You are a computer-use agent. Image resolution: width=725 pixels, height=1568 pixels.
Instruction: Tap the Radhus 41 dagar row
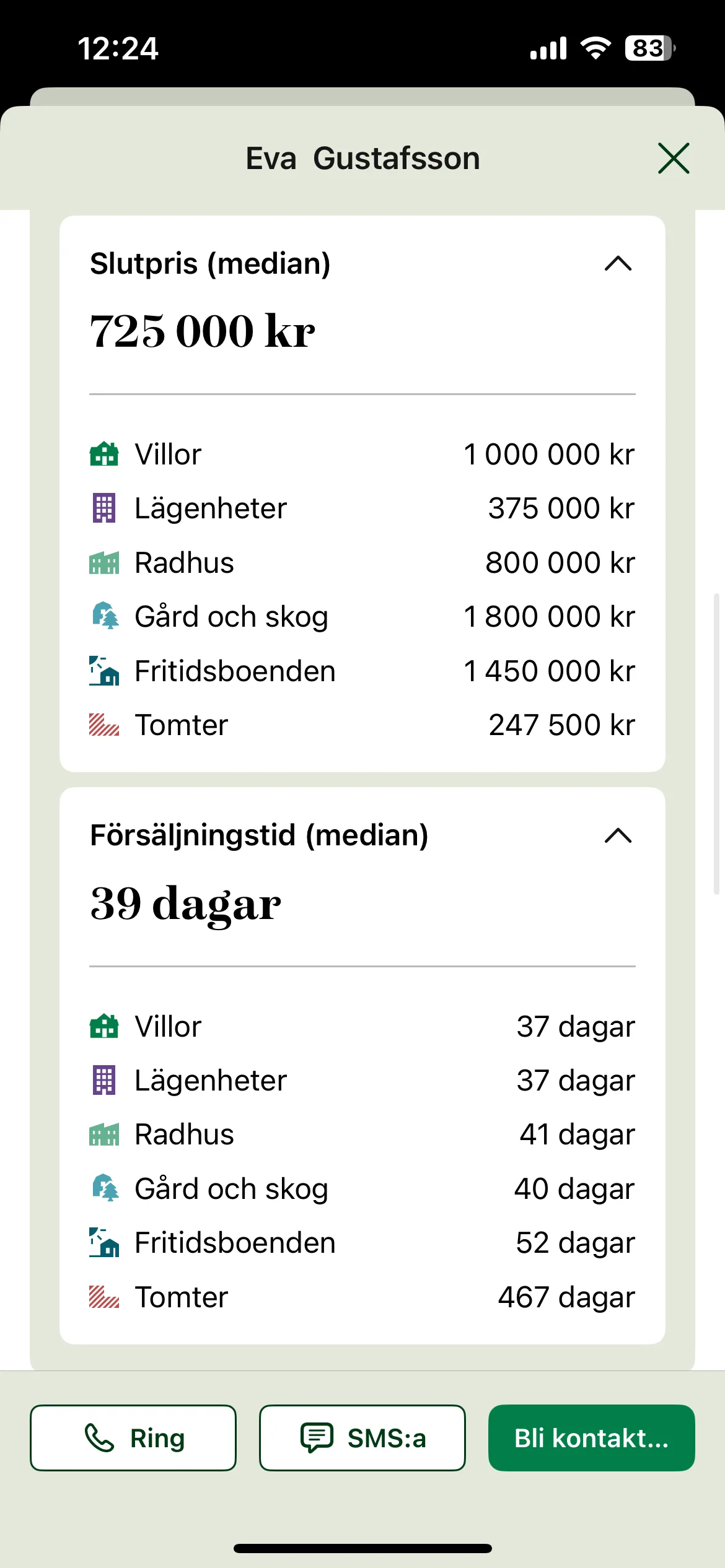point(362,1135)
